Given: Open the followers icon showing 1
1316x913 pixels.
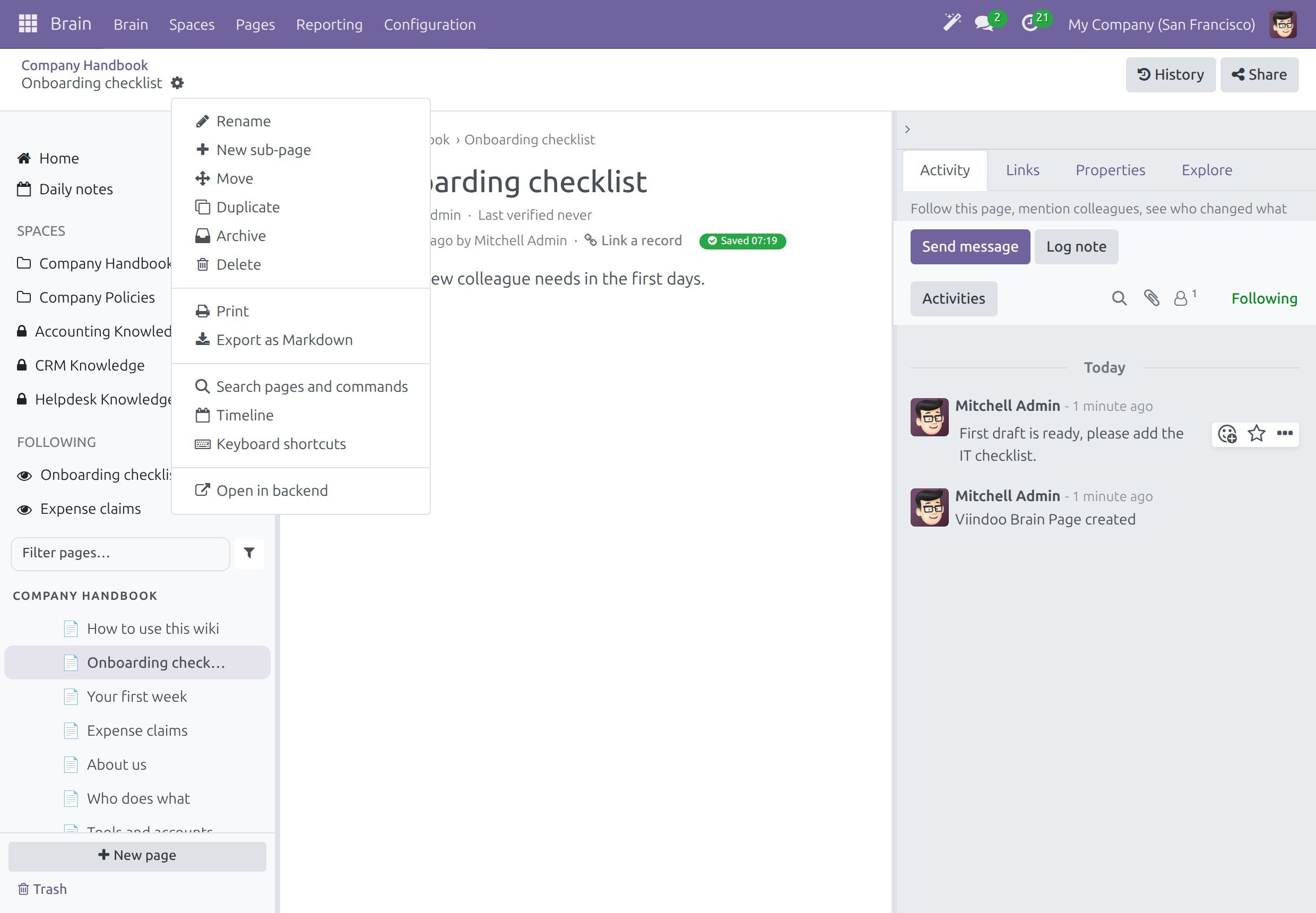Looking at the screenshot, I should (1185, 297).
